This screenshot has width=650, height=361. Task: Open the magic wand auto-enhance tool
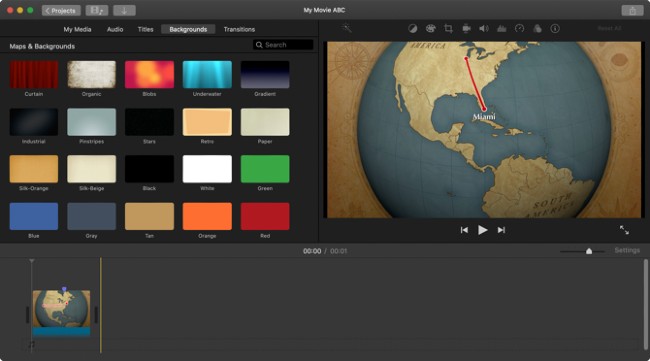point(347,28)
